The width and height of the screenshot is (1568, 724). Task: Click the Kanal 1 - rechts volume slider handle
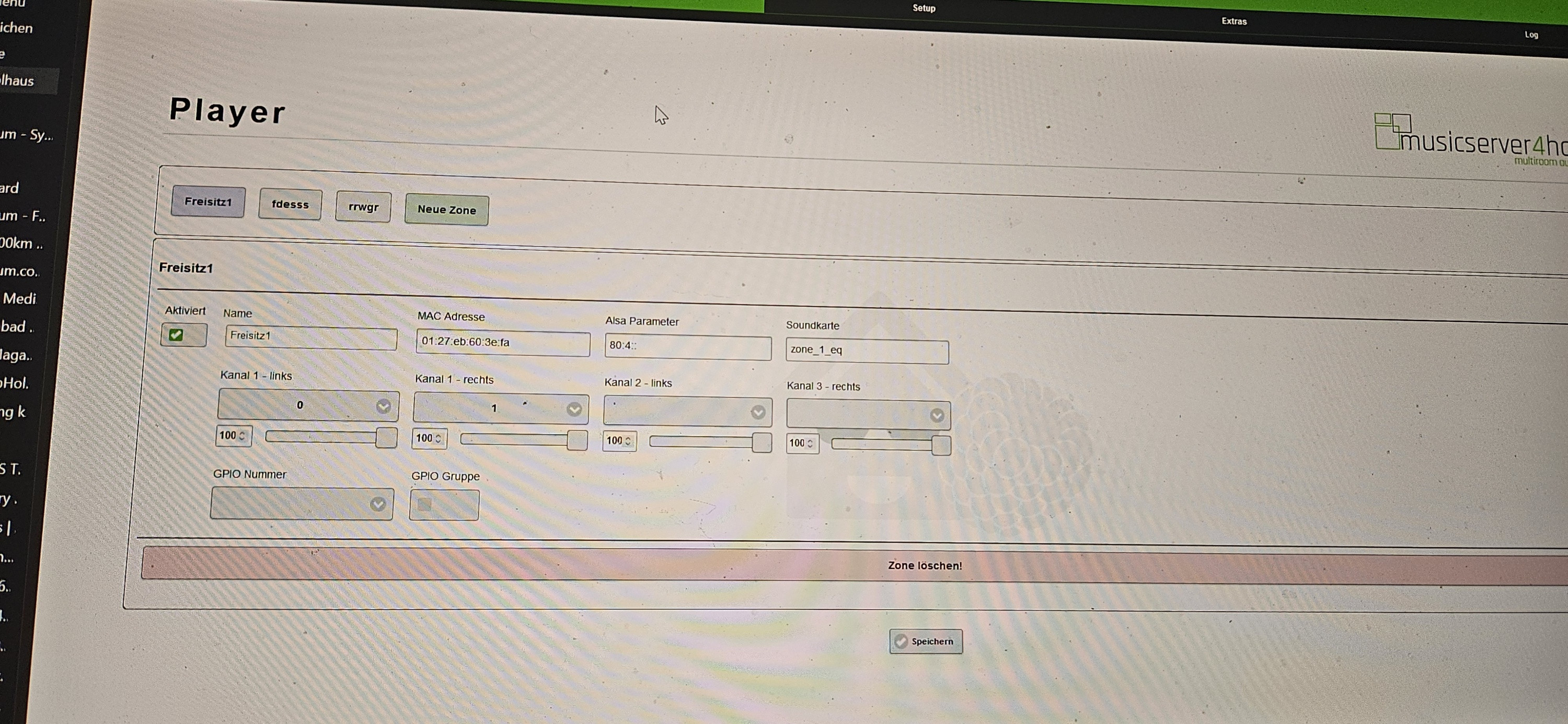click(577, 440)
